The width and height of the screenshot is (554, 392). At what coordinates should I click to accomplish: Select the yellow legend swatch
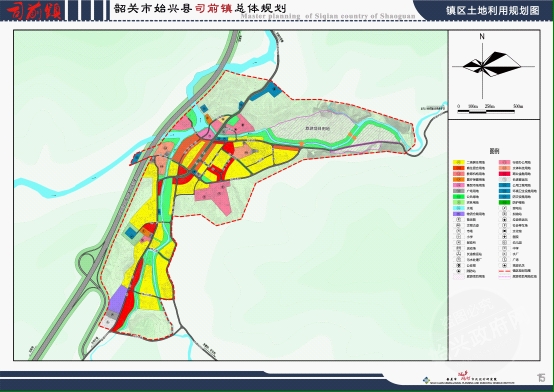[459, 163]
